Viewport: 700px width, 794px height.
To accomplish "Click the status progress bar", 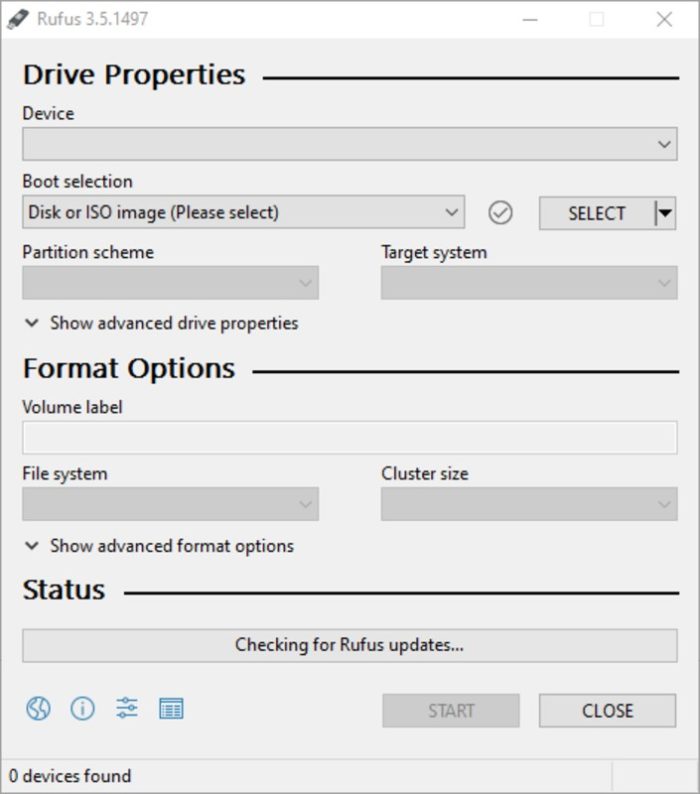I will point(349,645).
